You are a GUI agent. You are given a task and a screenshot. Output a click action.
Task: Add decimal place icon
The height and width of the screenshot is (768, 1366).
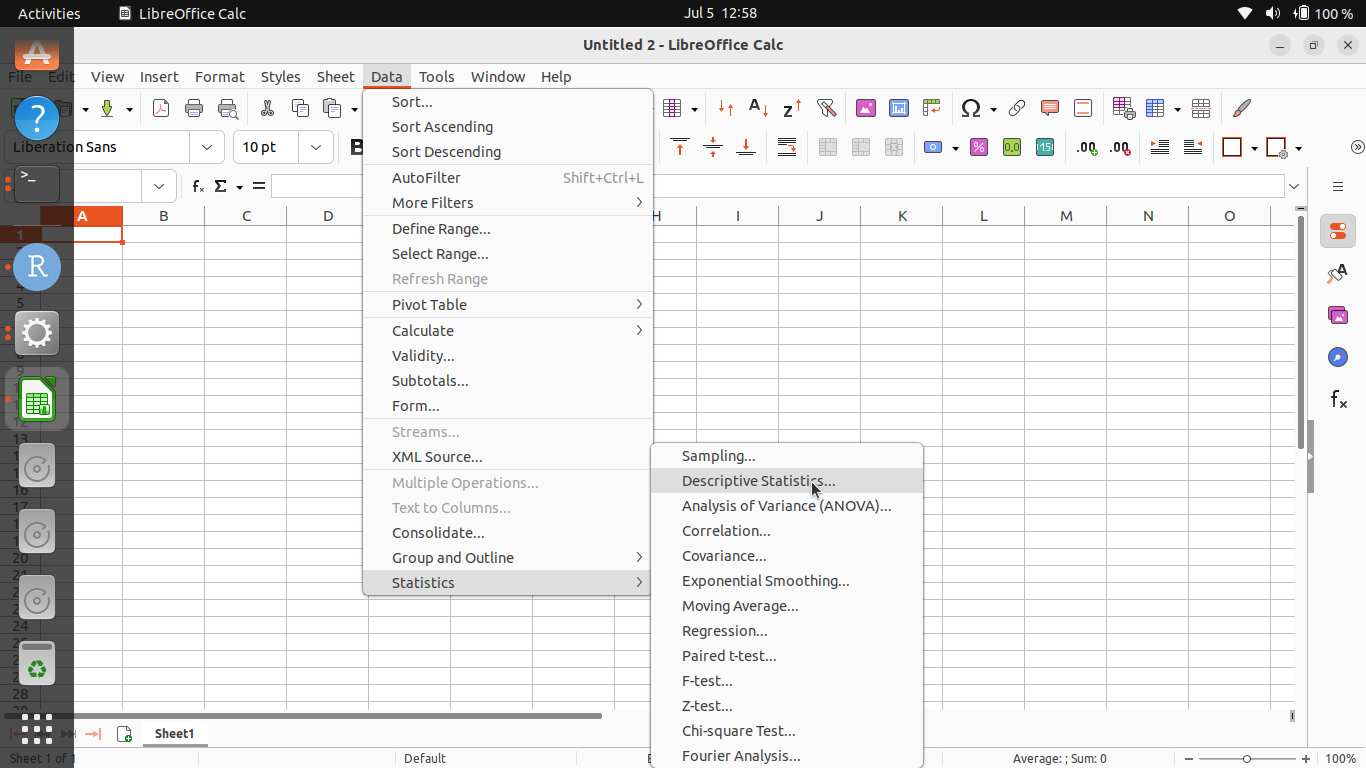coord(1087,147)
